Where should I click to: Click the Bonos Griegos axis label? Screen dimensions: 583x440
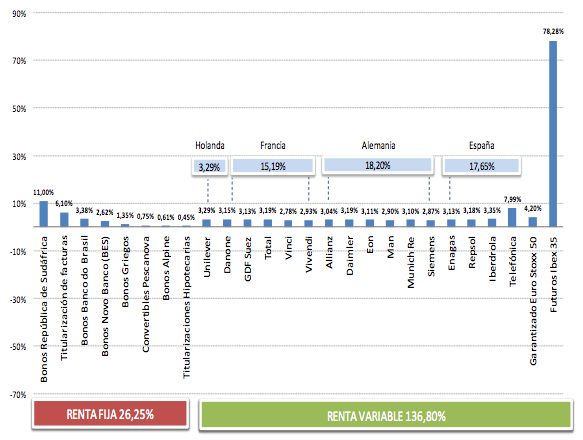[x=125, y=272]
